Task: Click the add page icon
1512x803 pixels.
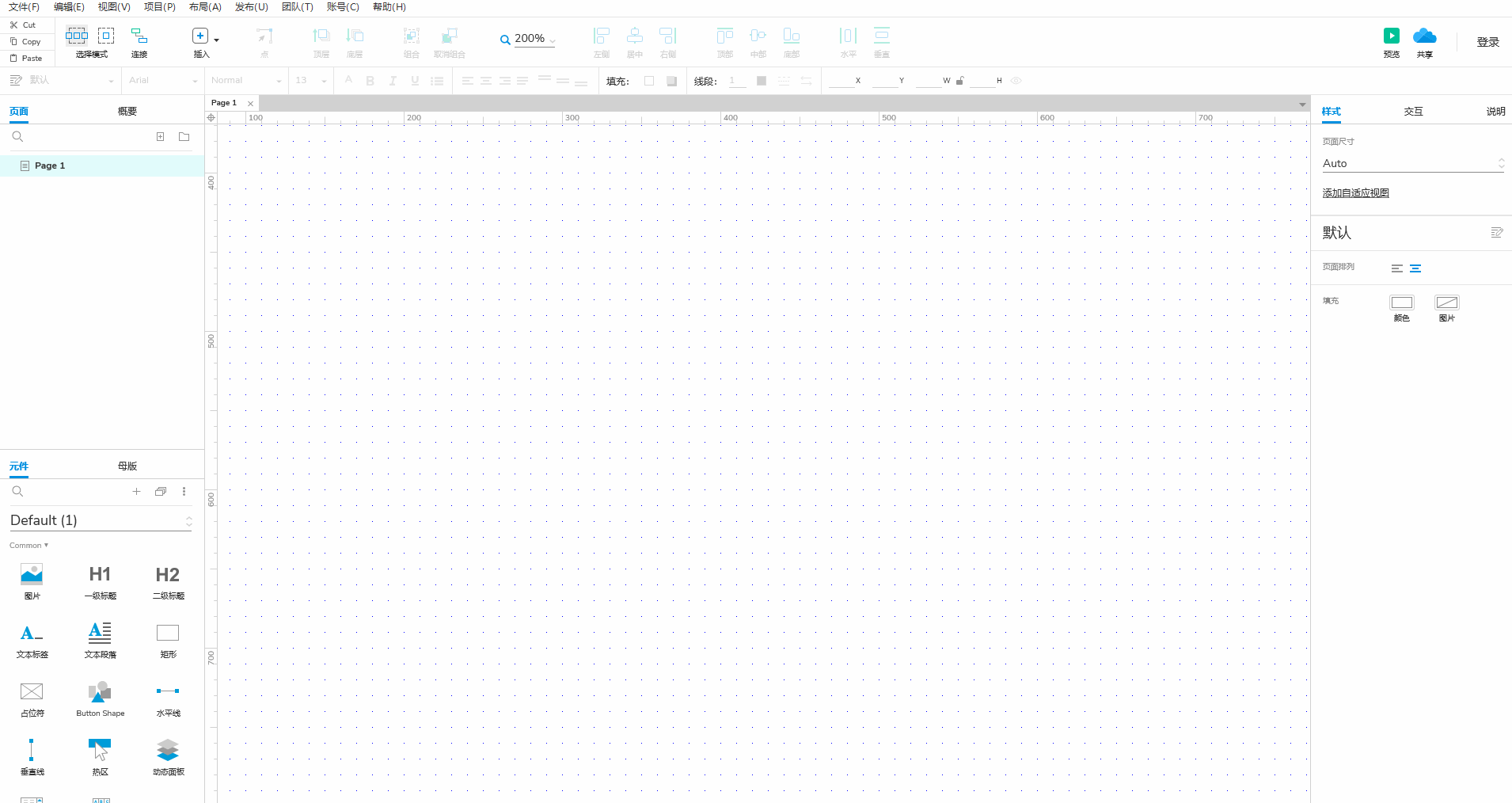Action: click(160, 137)
